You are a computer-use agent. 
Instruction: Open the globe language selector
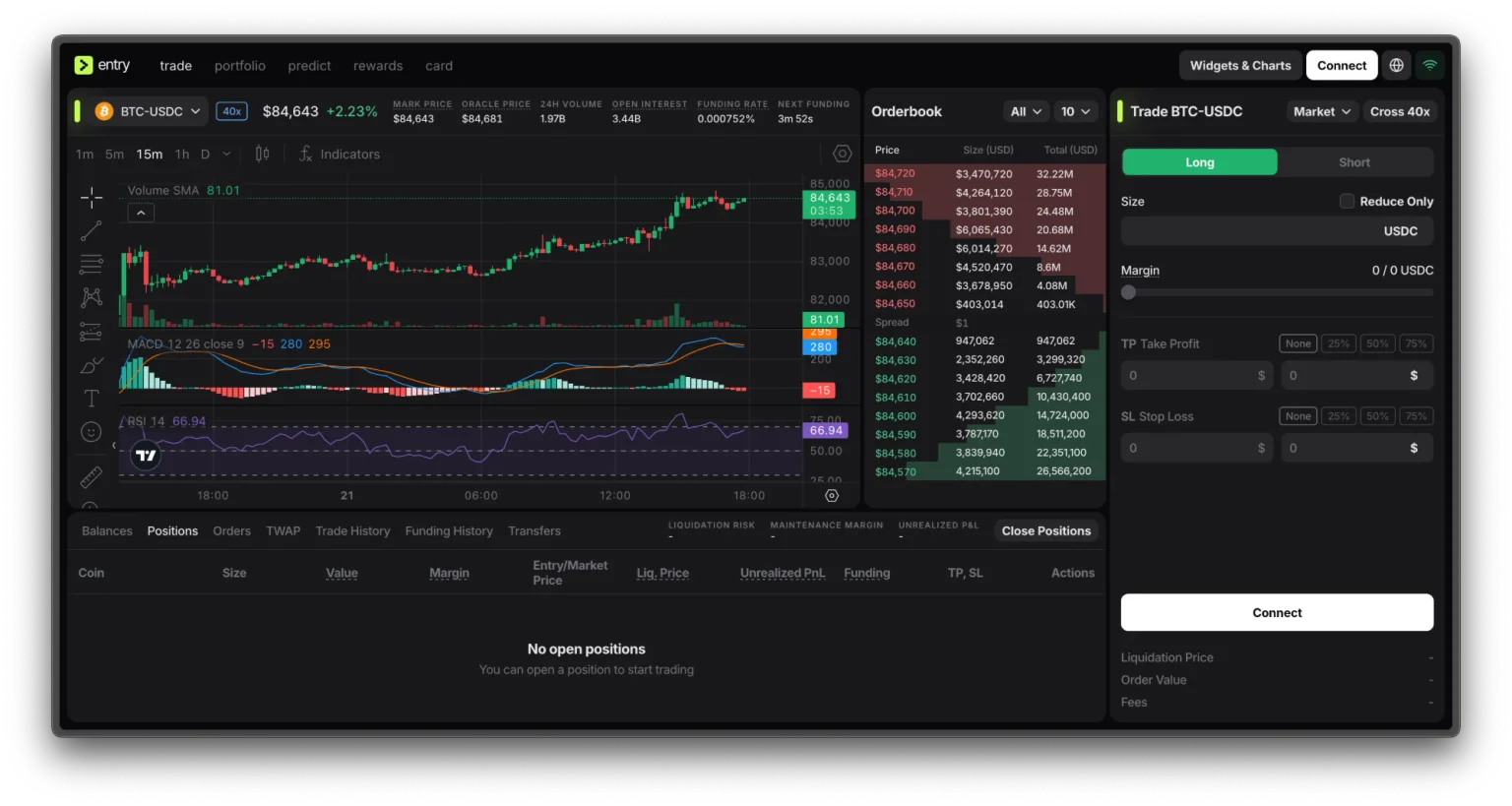(1396, 65)
